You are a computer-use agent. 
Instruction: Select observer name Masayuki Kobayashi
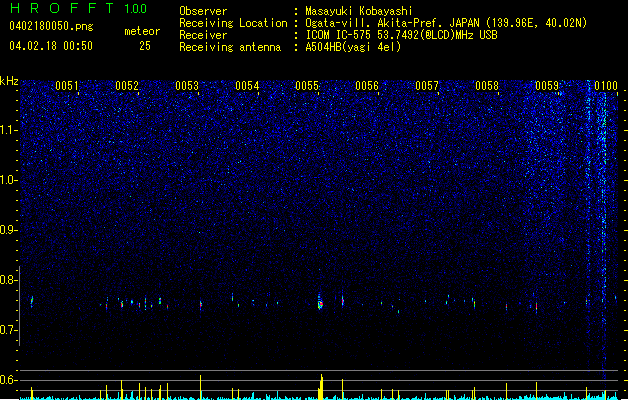(x=359, y=11)
